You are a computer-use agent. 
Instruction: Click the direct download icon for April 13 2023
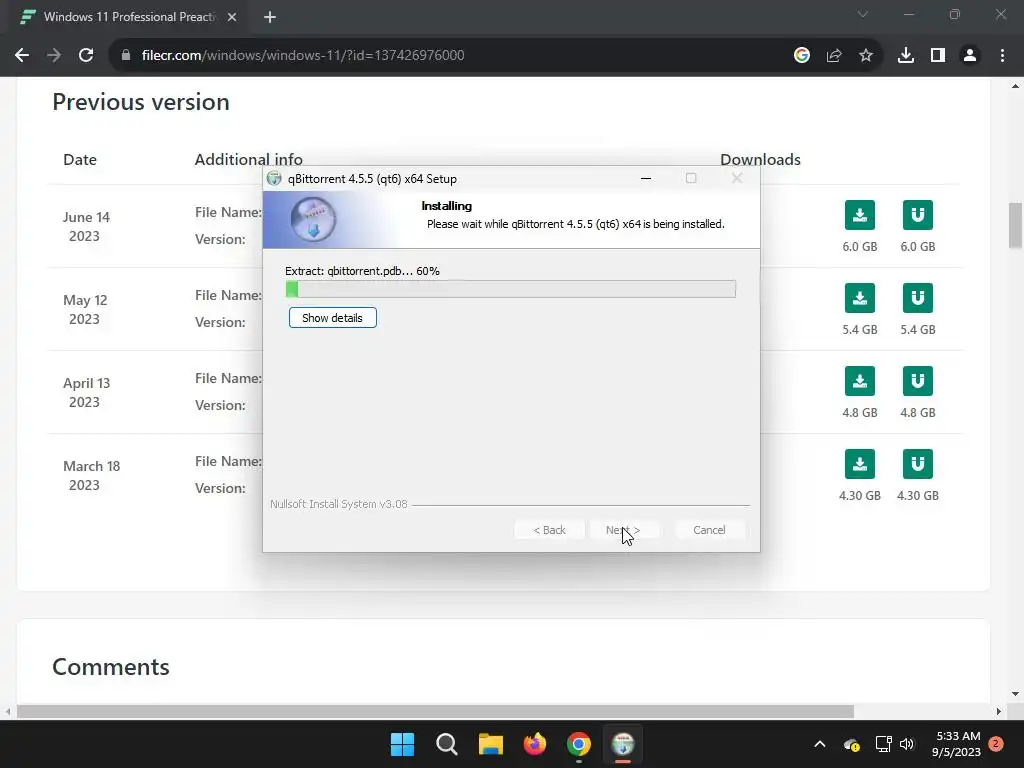[859, 381]
